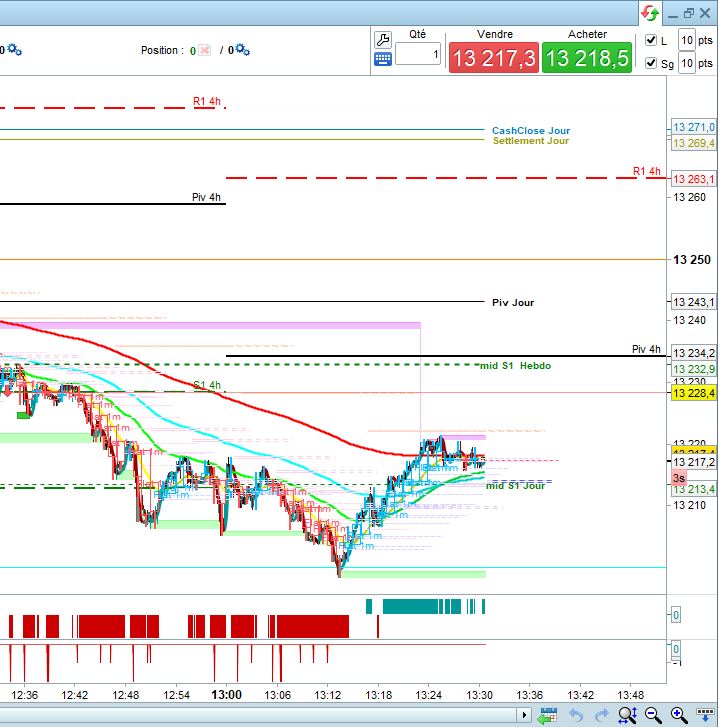Click the scroll right arrow at bottom
718x727 pixels.
(x=524, y=715)
